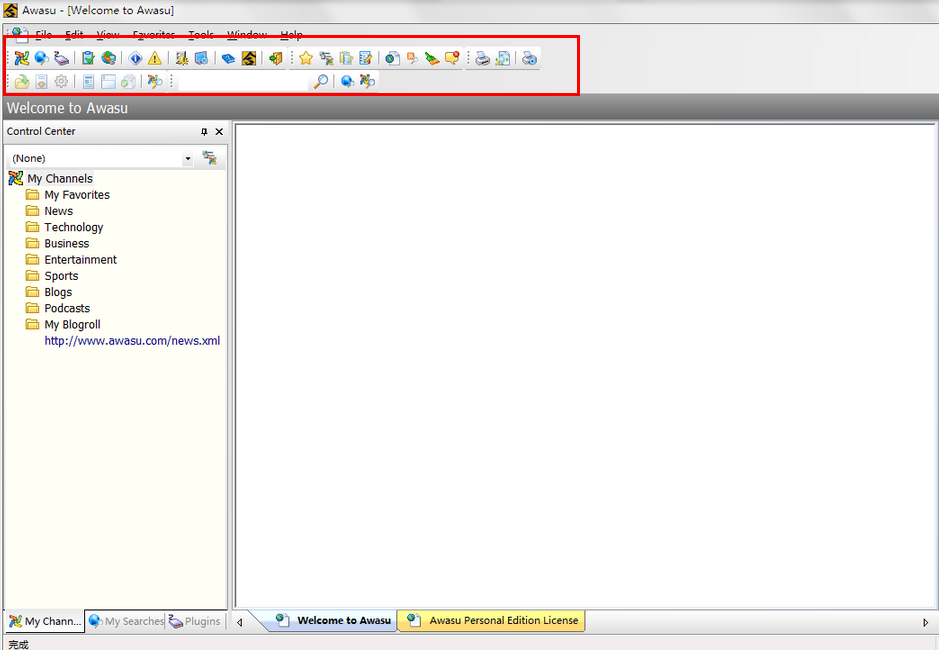The width and height of the screenshot is (939, 650).
Task: Click the notebook with pencil icon
Action: [366, 58]
